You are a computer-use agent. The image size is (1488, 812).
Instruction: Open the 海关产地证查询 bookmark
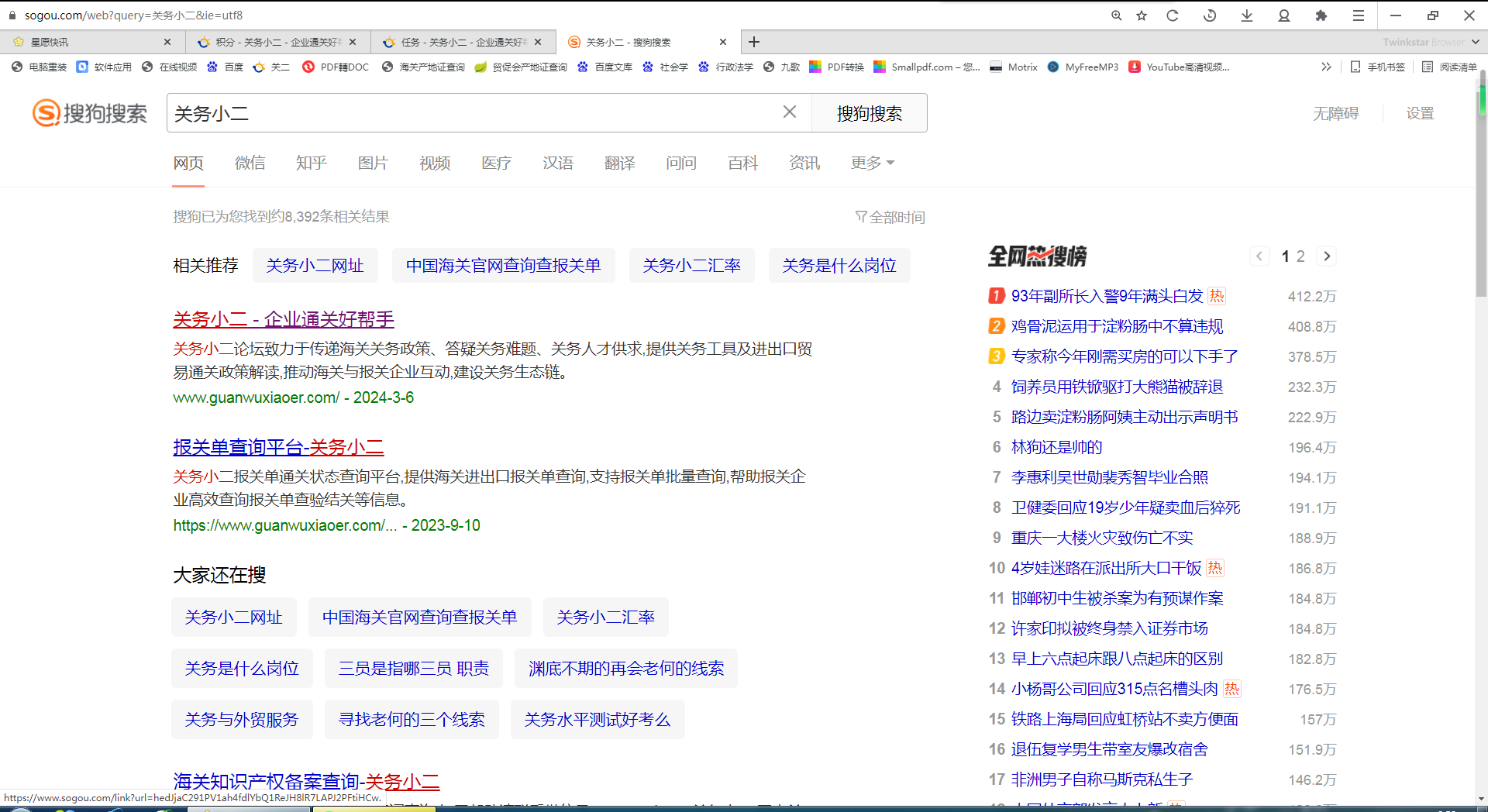[x=423, y=67]
